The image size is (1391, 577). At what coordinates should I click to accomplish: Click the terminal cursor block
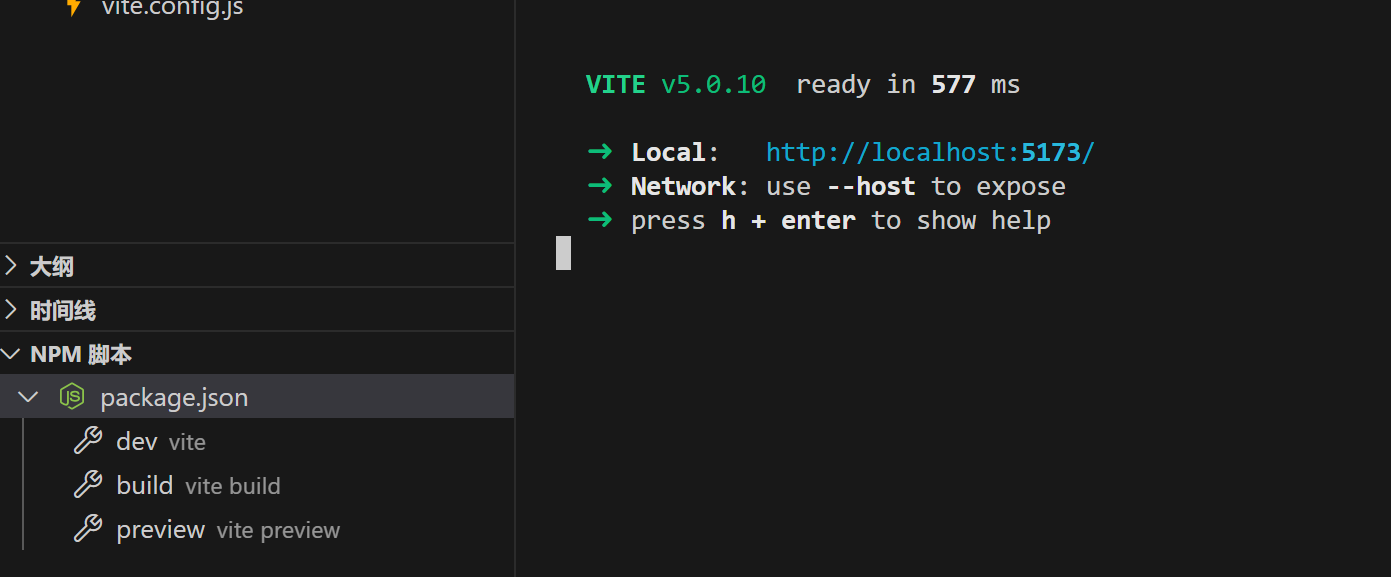click(563, 253)
